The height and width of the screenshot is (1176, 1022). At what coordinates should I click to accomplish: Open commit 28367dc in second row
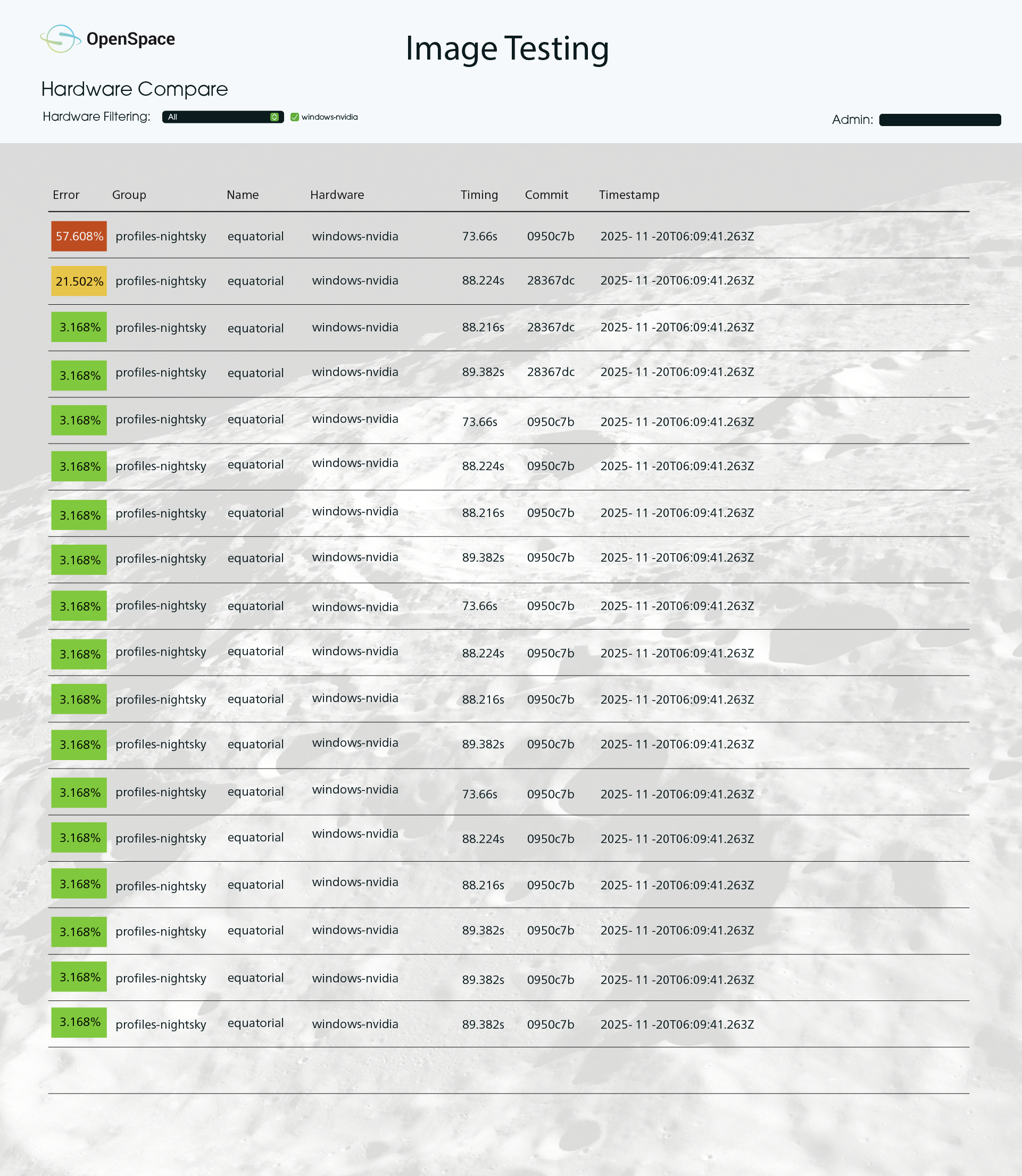point(550,280)
